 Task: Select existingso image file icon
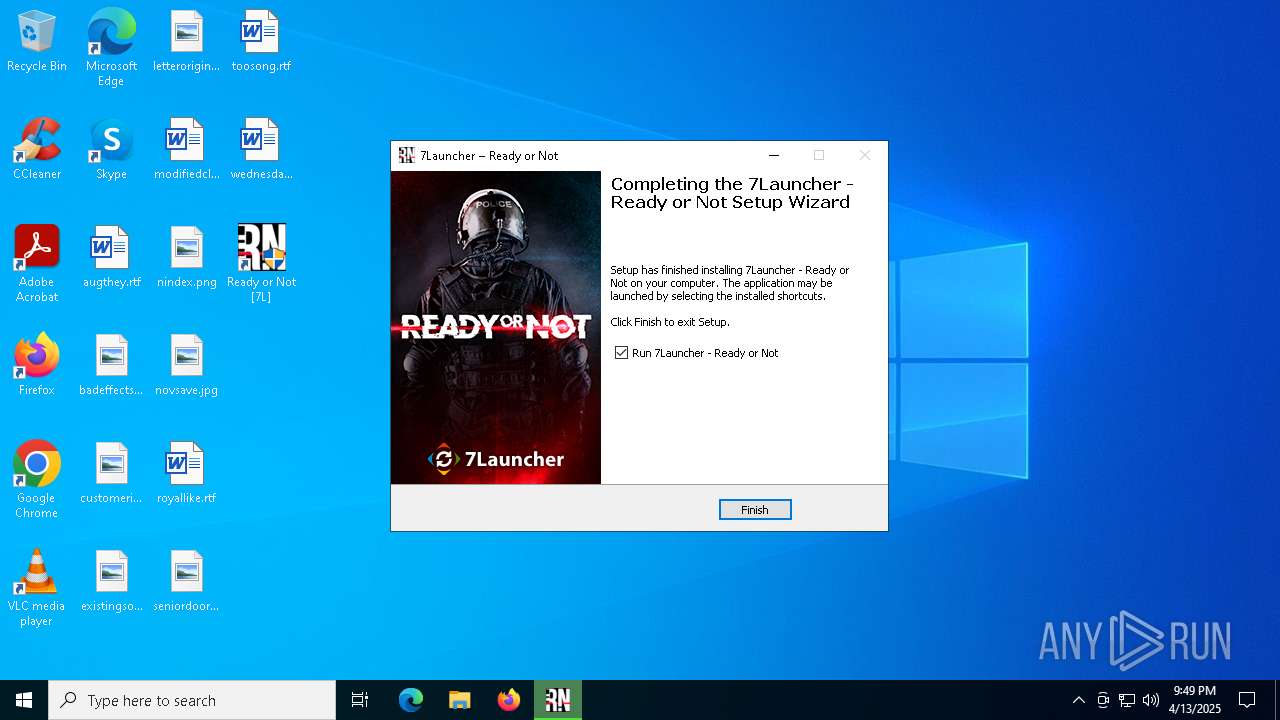click(x=111, y=582)
